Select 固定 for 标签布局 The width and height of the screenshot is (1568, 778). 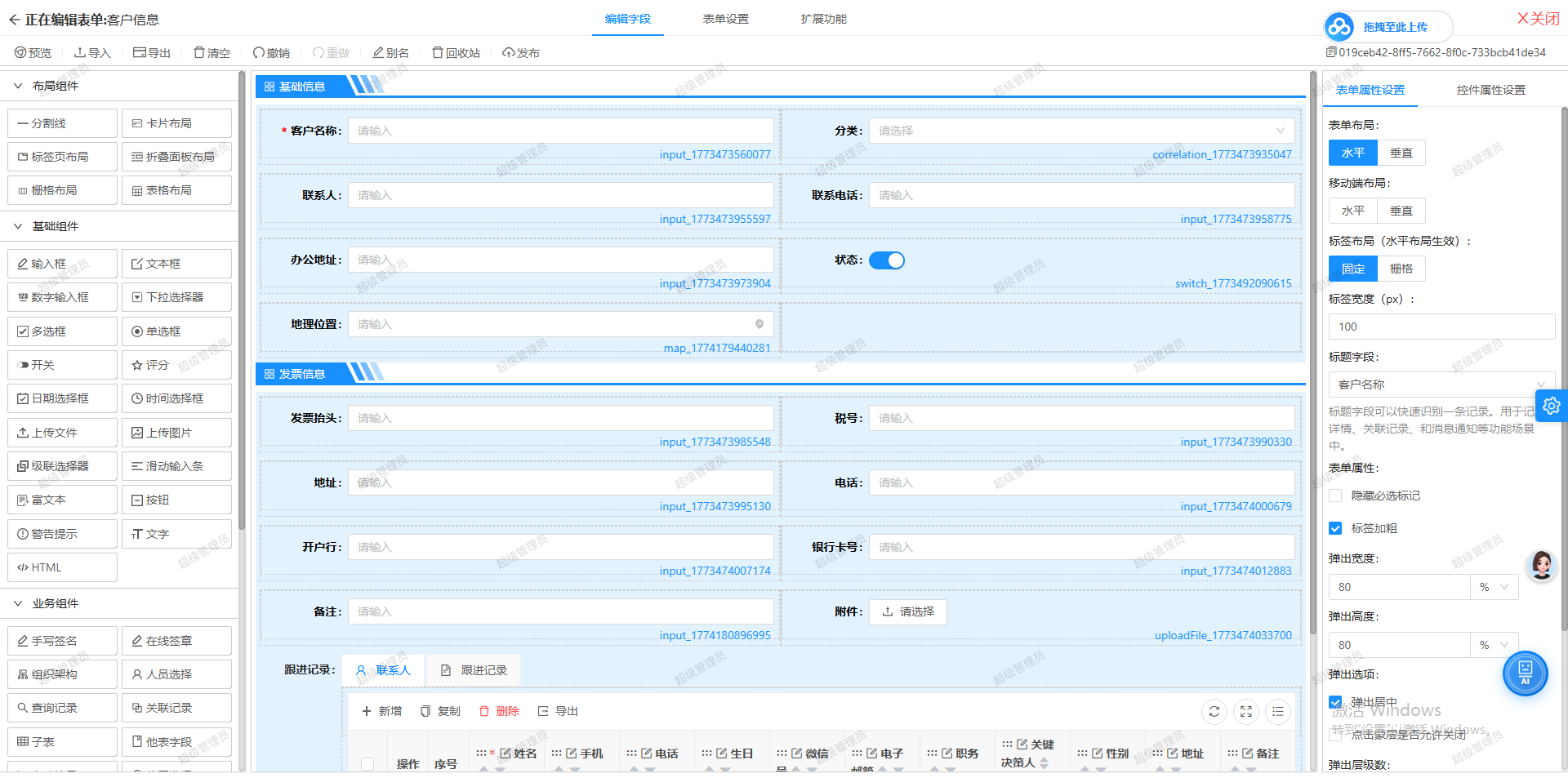[1353, 269]
